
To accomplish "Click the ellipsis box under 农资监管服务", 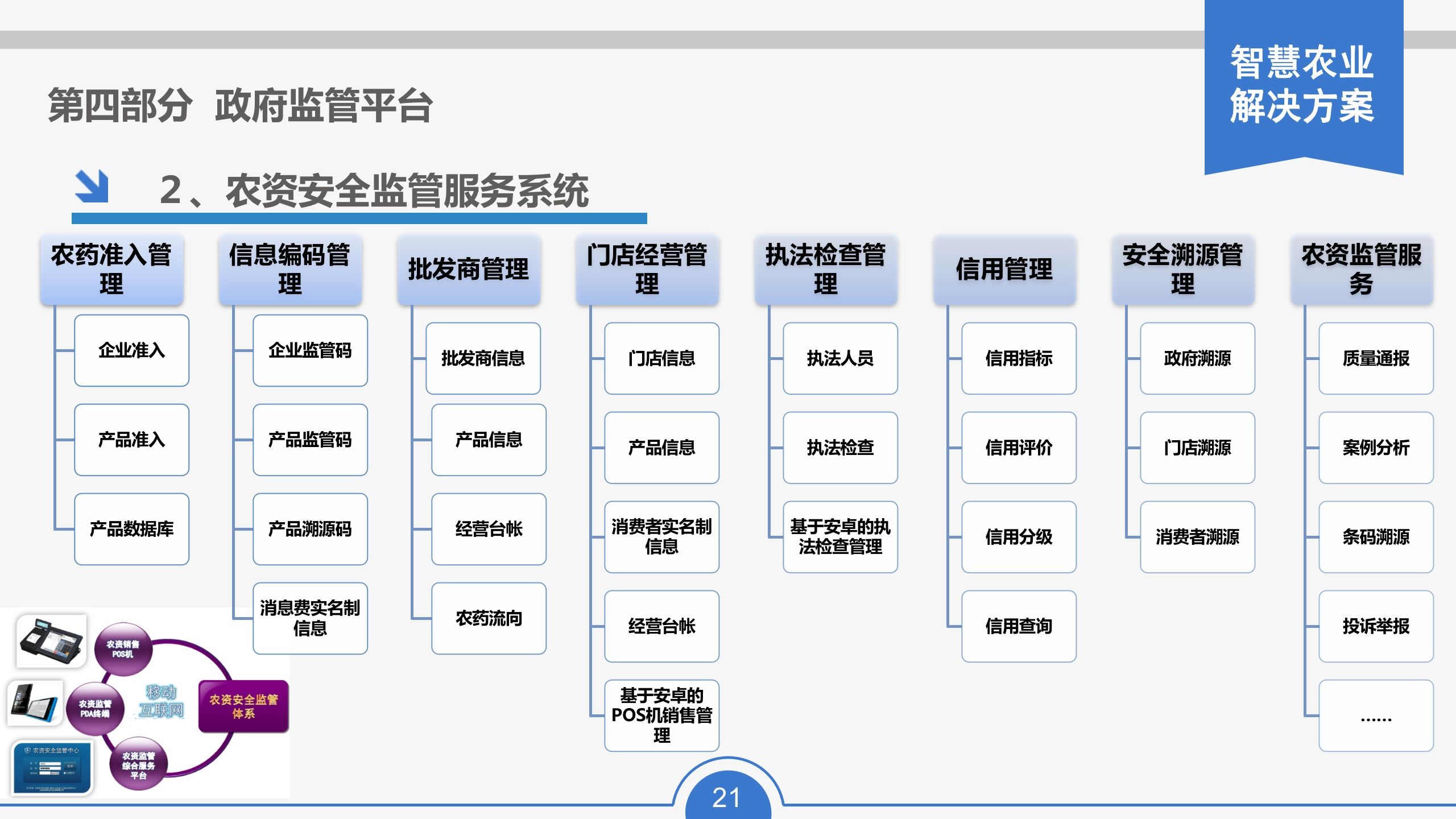I will coord(1376,715).
